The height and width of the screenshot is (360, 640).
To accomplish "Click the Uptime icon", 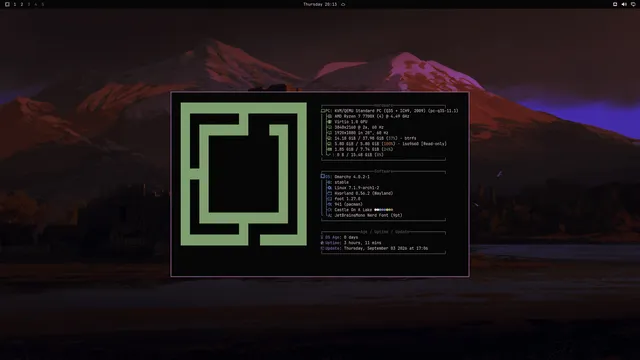I will tap(322, 243).
